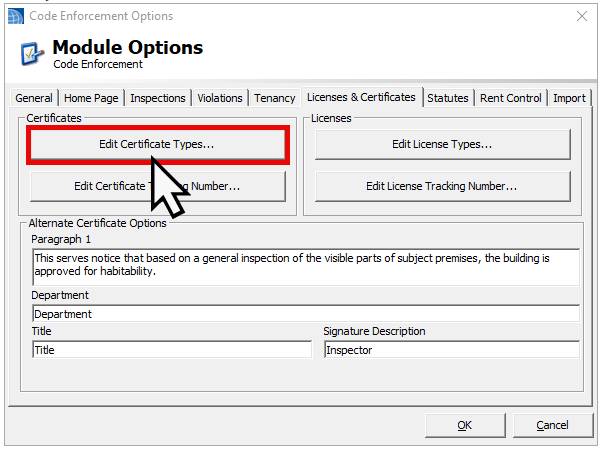Open the Tenancy tab
The image size is (602, 450).
coord(274,98)
